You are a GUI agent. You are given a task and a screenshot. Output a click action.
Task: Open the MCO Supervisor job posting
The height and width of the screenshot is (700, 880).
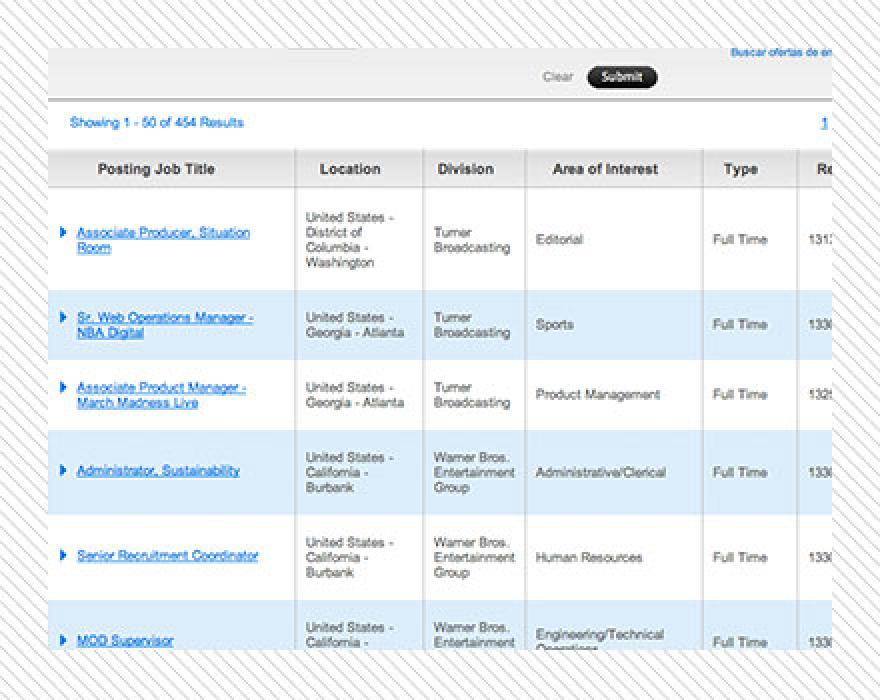[x=125, y=640]
